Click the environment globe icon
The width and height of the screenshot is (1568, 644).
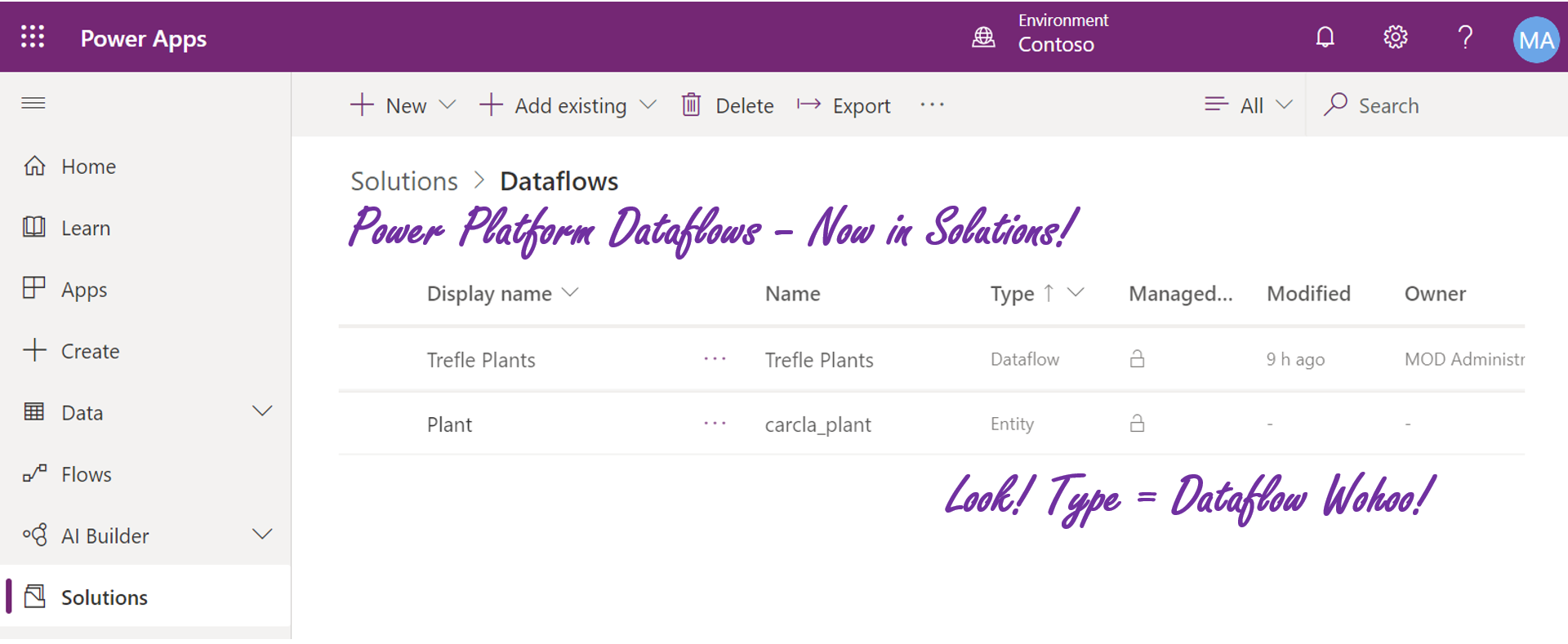pos(983,37)
